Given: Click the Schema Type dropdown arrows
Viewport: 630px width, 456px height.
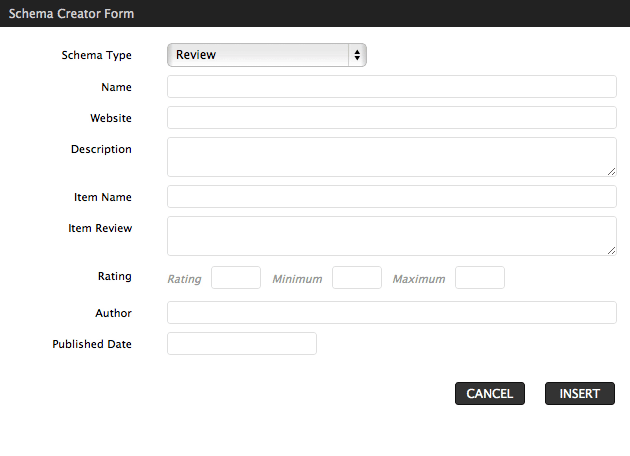Looking at the screenshot, I should pos(357,55).
